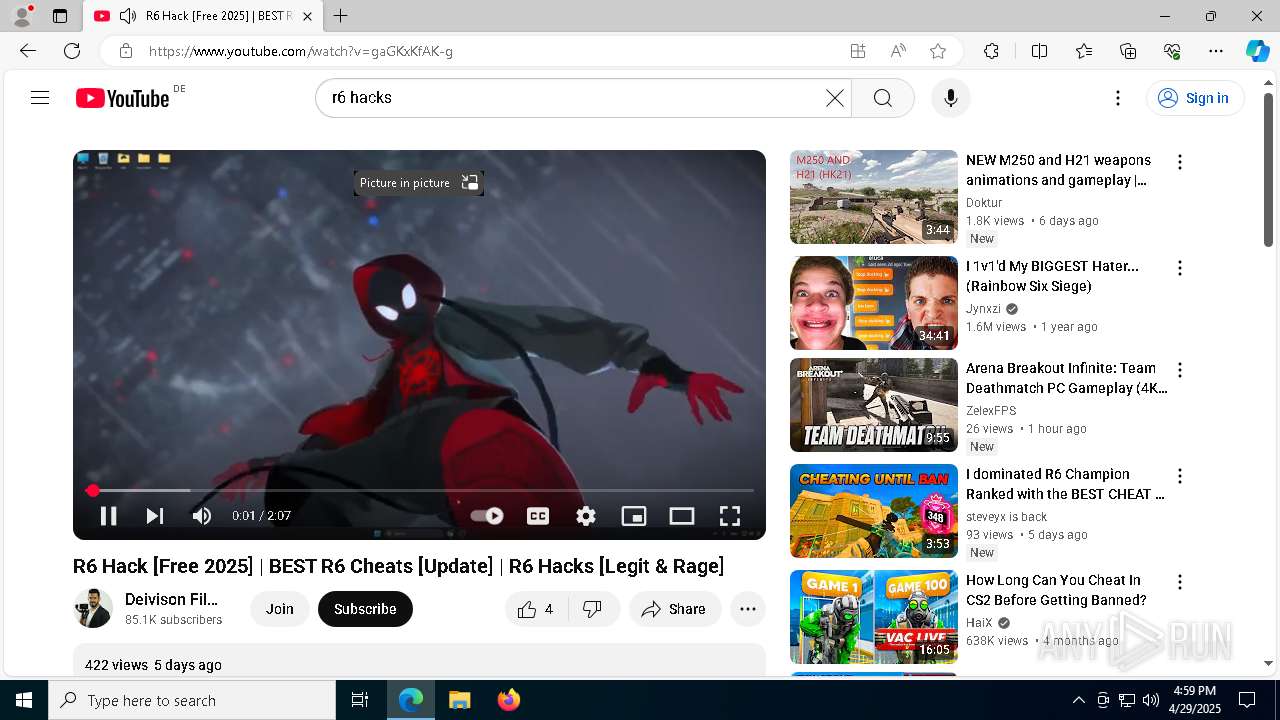1280x720 pixels.
Task: Join the channel membership
Action: pyautogui.click(x=280, y=609)
